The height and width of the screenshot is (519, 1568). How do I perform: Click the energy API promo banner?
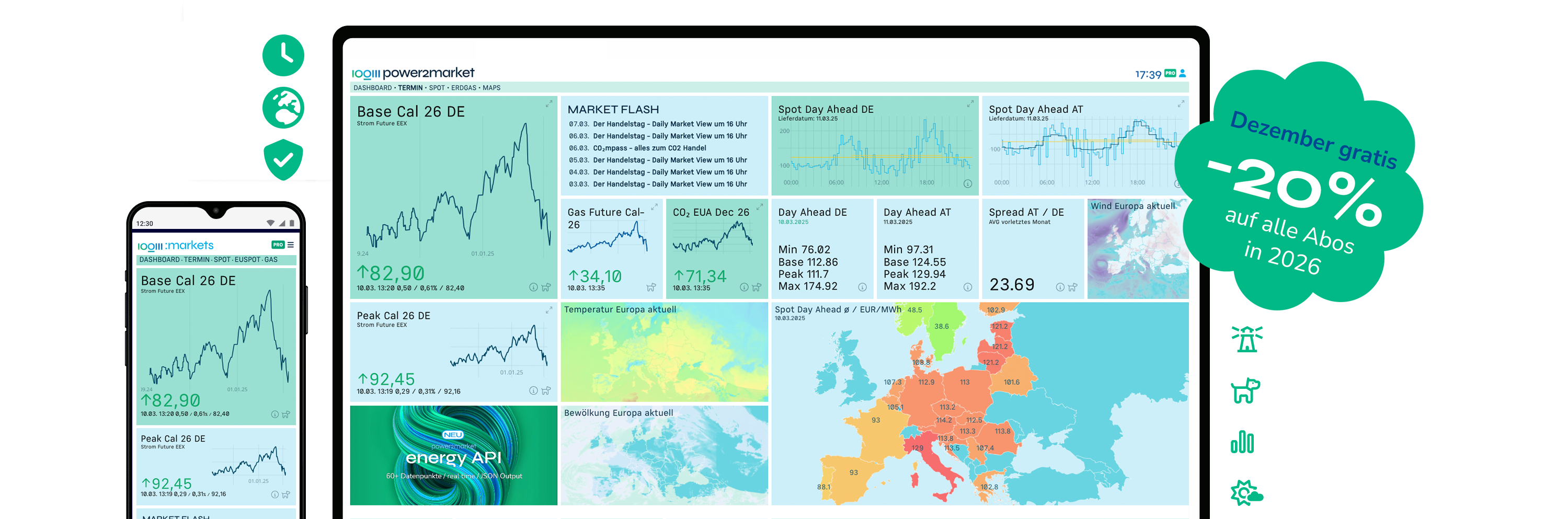pyautogui.click(x=453, y=455)
